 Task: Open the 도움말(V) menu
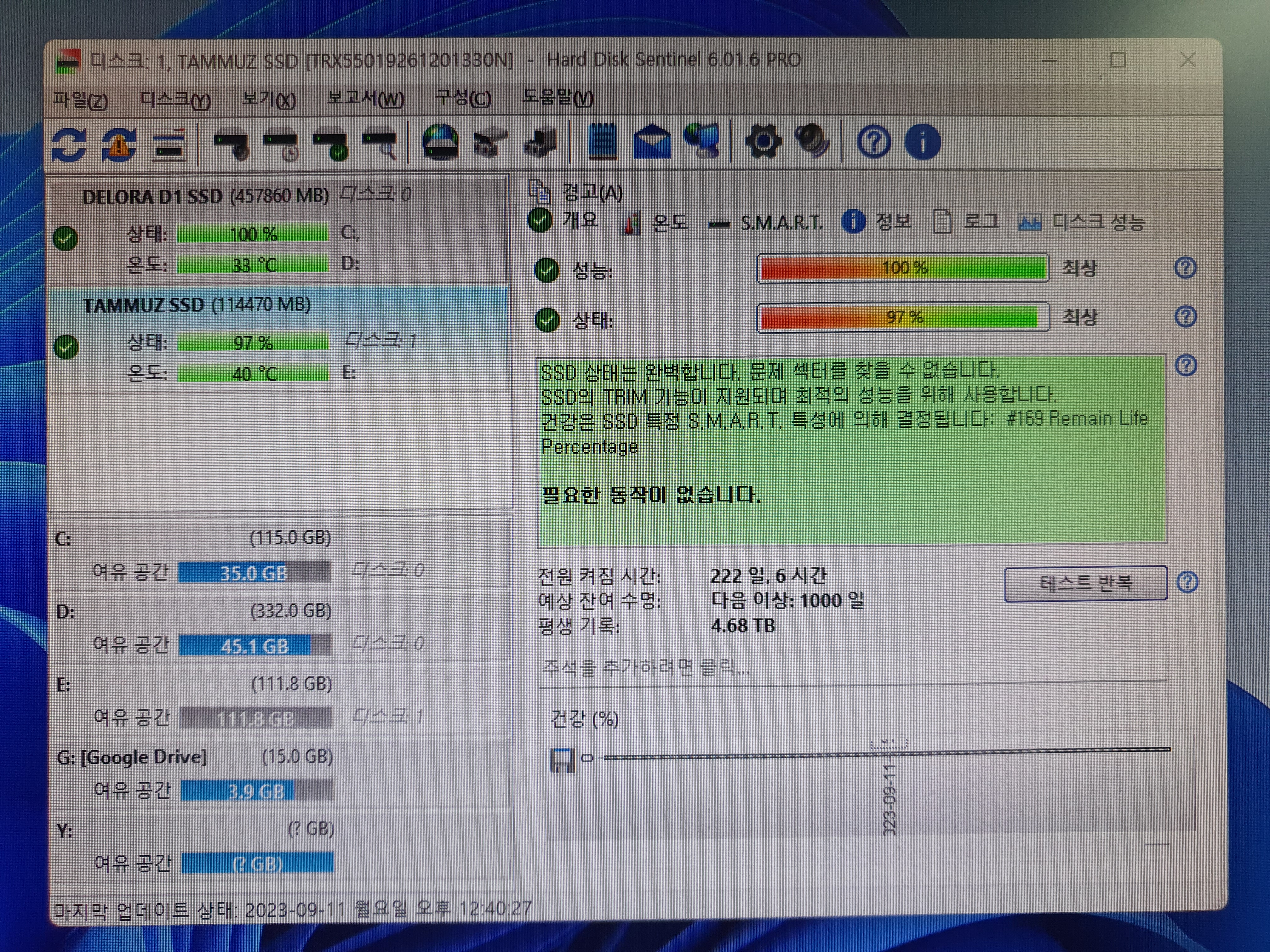point(558,98)
